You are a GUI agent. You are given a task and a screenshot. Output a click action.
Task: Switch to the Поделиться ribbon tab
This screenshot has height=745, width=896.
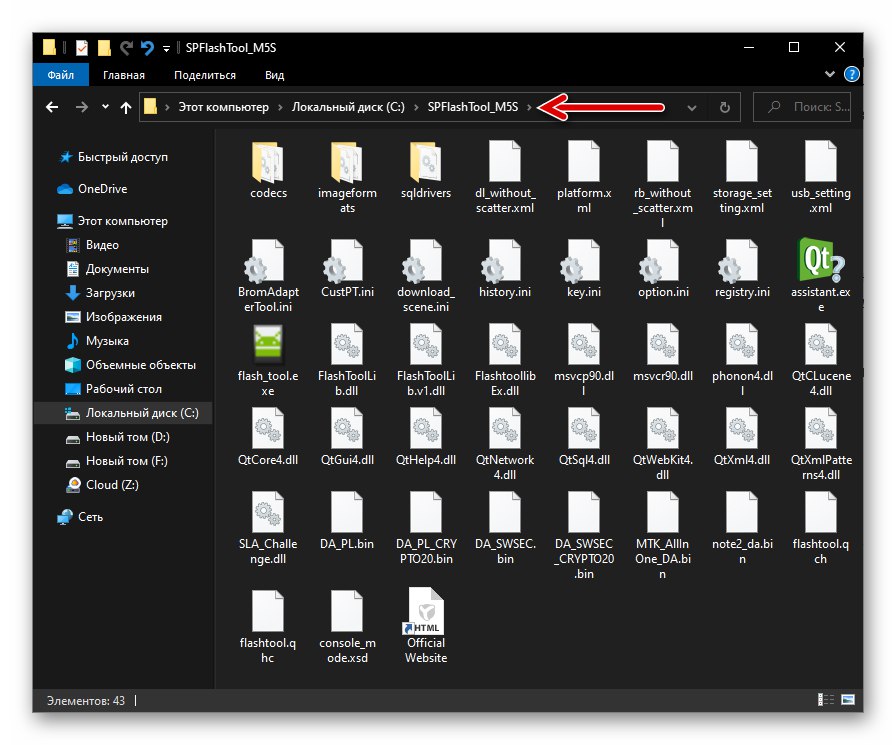click(205, 75)
